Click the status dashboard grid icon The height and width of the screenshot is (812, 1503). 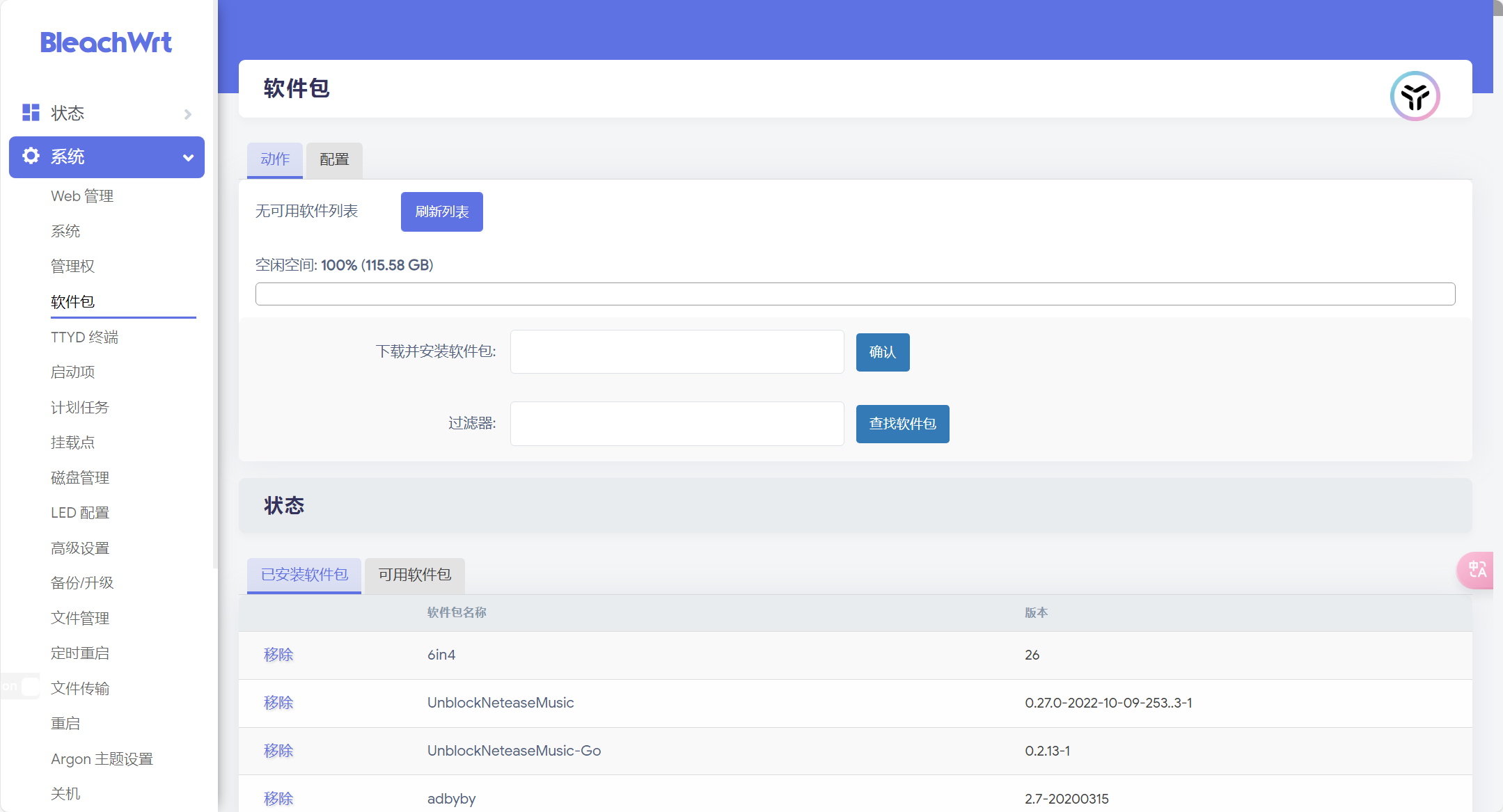pyautogui.click(x=31, y=113)
